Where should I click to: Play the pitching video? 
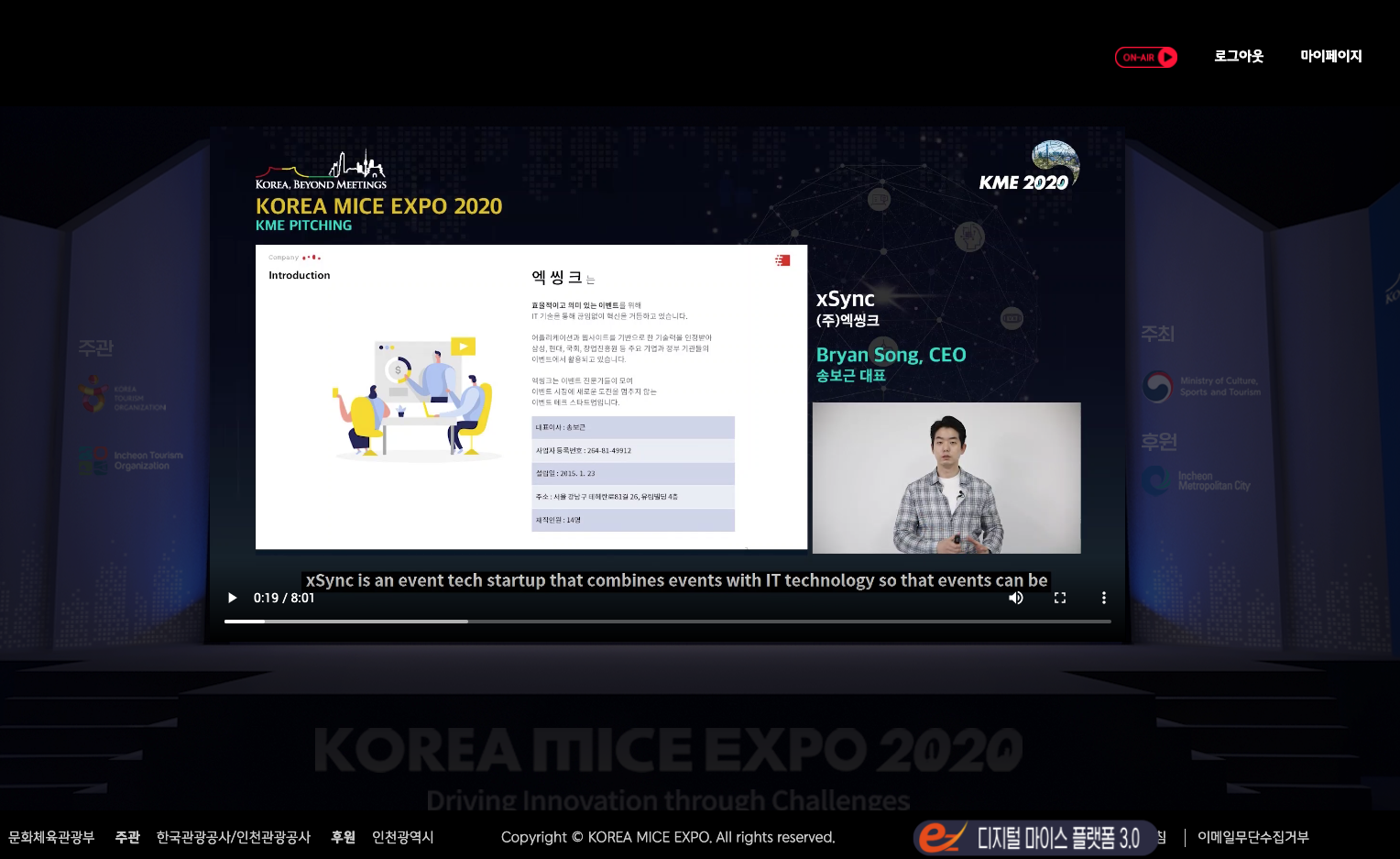click(x=233, y=598)
